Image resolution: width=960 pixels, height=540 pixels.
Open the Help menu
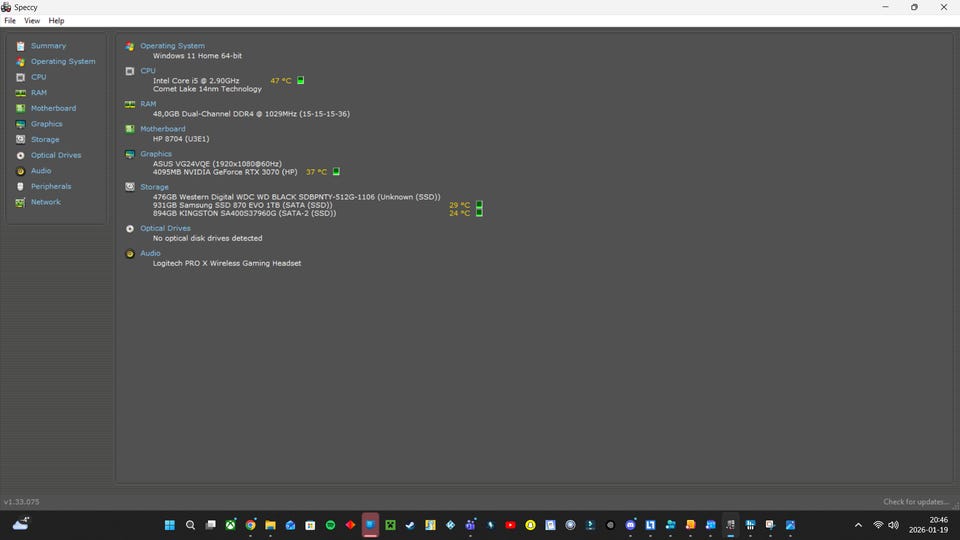point(56,21)
